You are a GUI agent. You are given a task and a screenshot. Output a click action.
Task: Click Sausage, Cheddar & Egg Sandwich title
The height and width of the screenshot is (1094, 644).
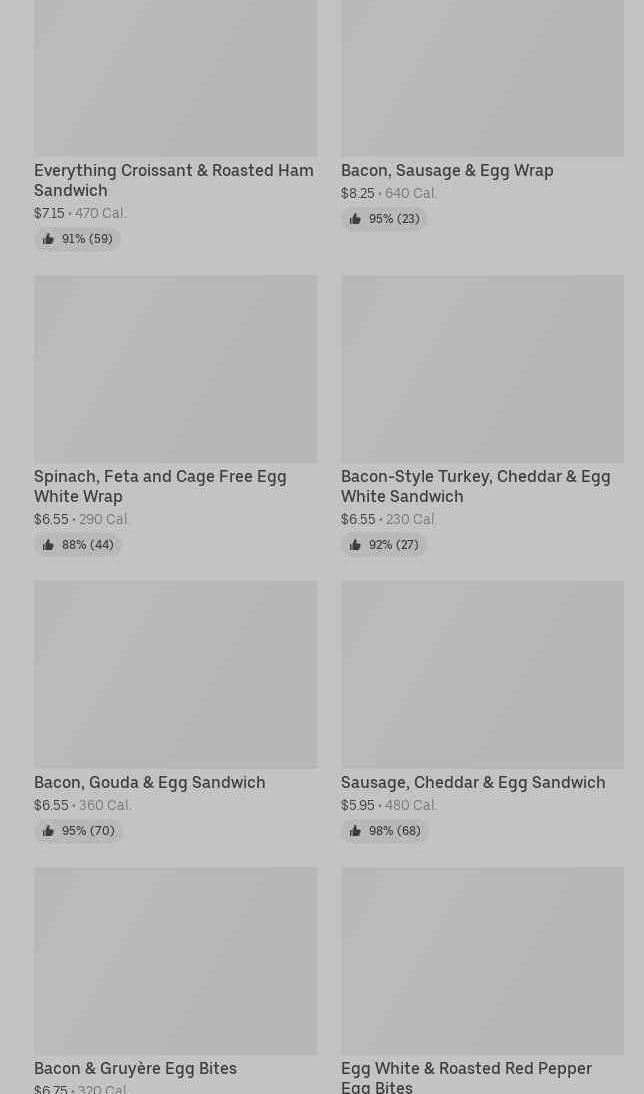pos(473,783)
